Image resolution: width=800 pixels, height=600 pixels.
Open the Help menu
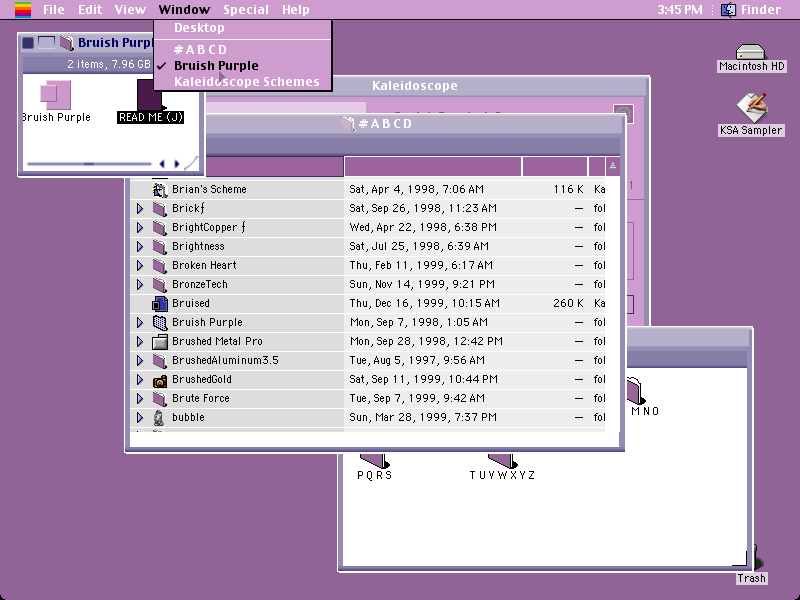point(296,10)
